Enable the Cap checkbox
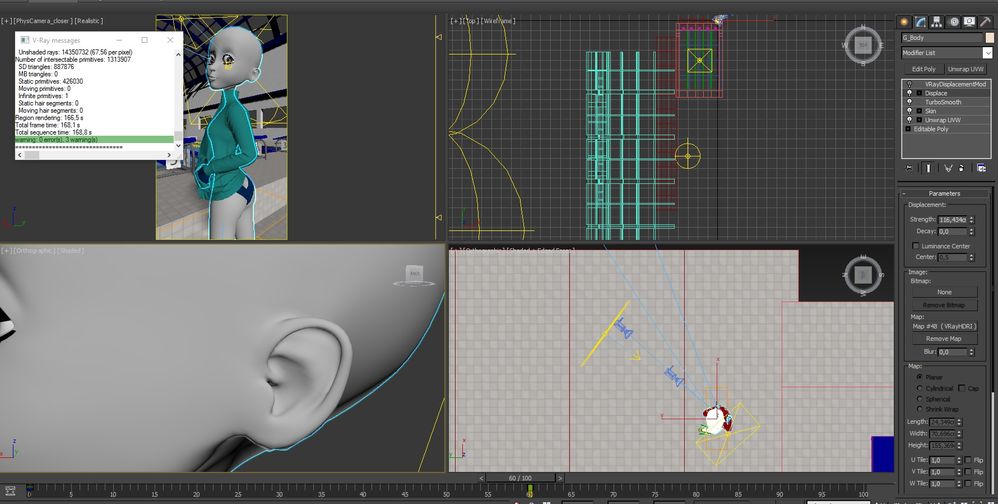 point(962,388)
